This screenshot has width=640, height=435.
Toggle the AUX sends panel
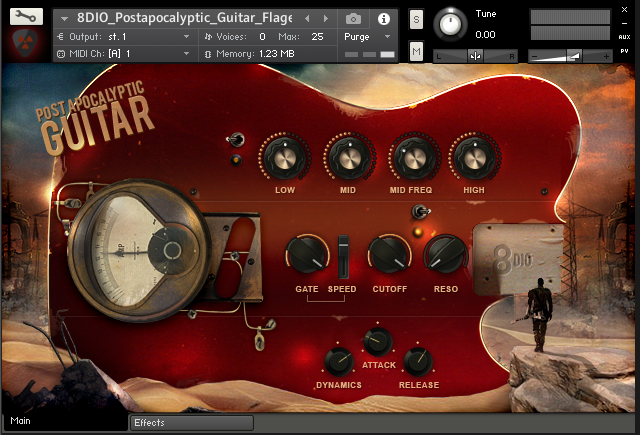pyautogui.click(x=624, y=37)
